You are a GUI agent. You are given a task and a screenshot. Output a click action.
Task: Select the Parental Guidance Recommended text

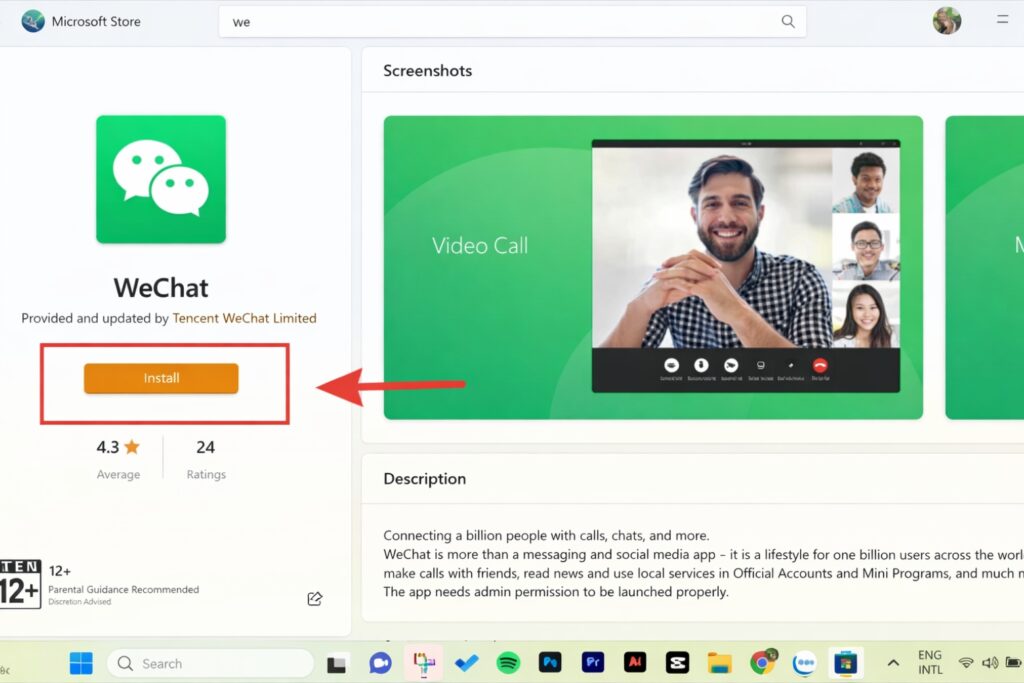click(123, 589)
